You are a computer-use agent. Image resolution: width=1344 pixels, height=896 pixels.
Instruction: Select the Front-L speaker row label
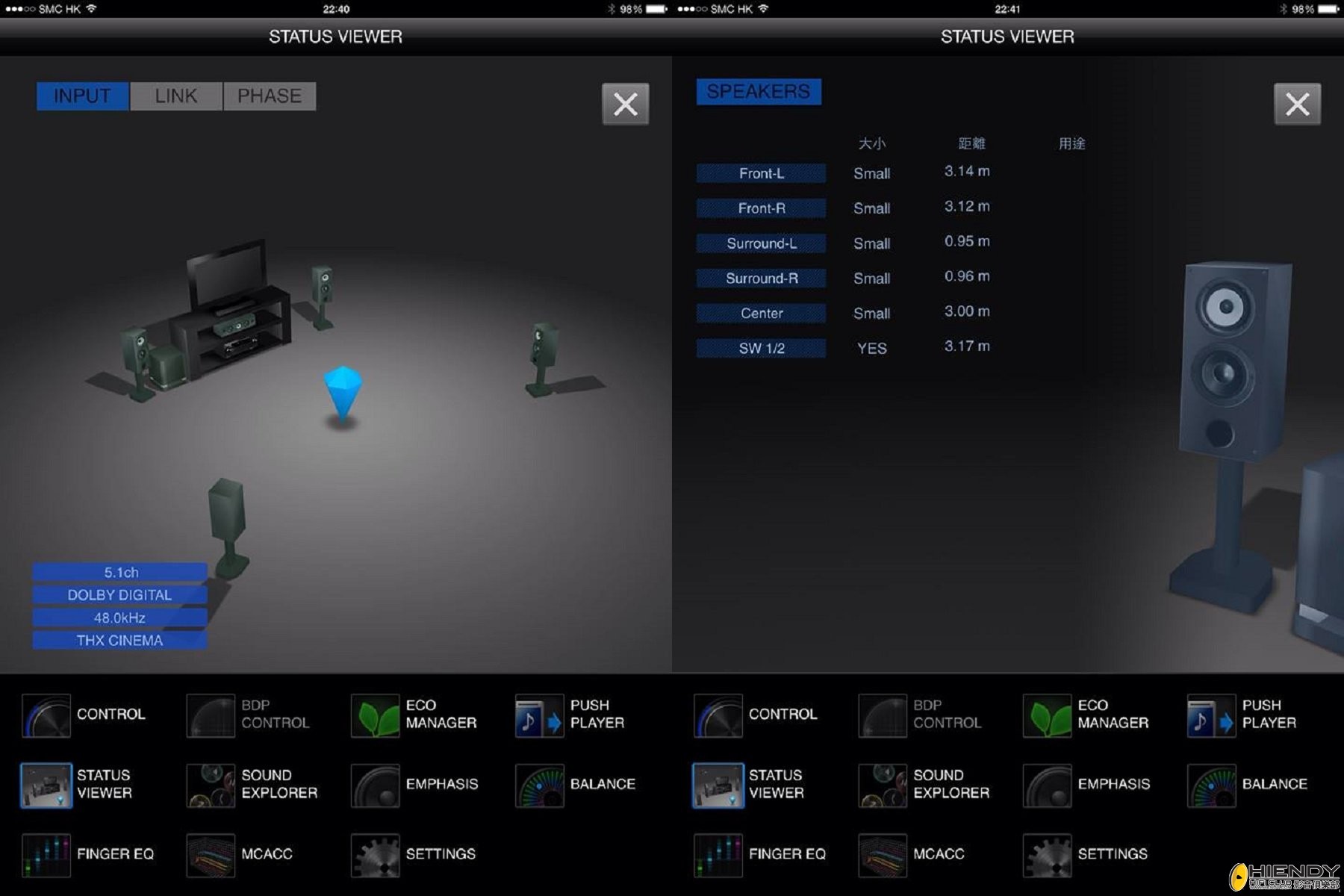pyautogui.click(x=762, y=173)
